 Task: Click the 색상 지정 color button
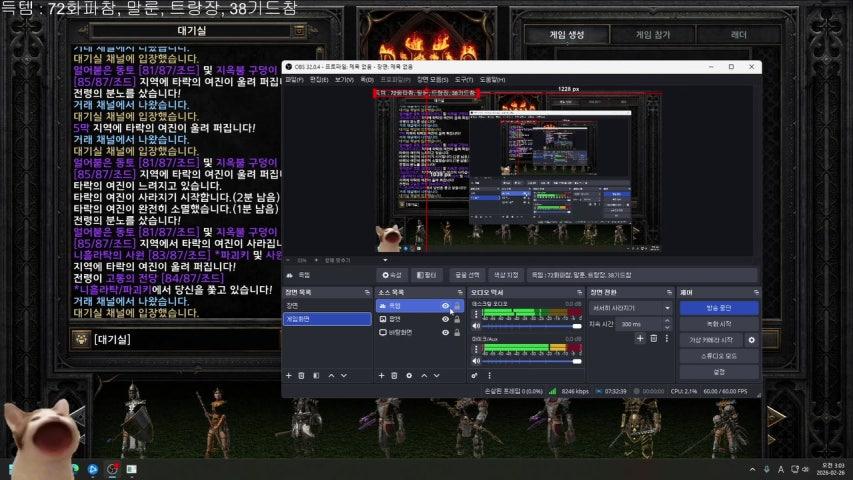(x=506, y=275)
